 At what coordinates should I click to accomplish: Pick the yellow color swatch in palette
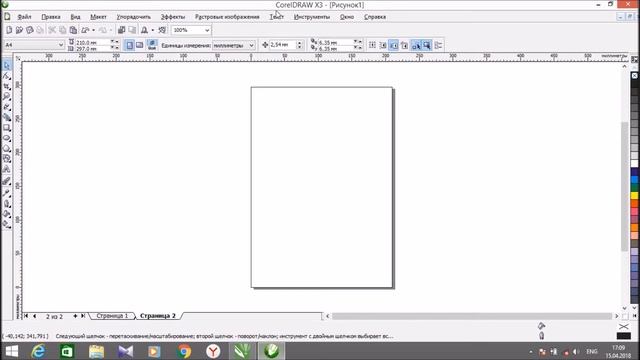(634, 196)
